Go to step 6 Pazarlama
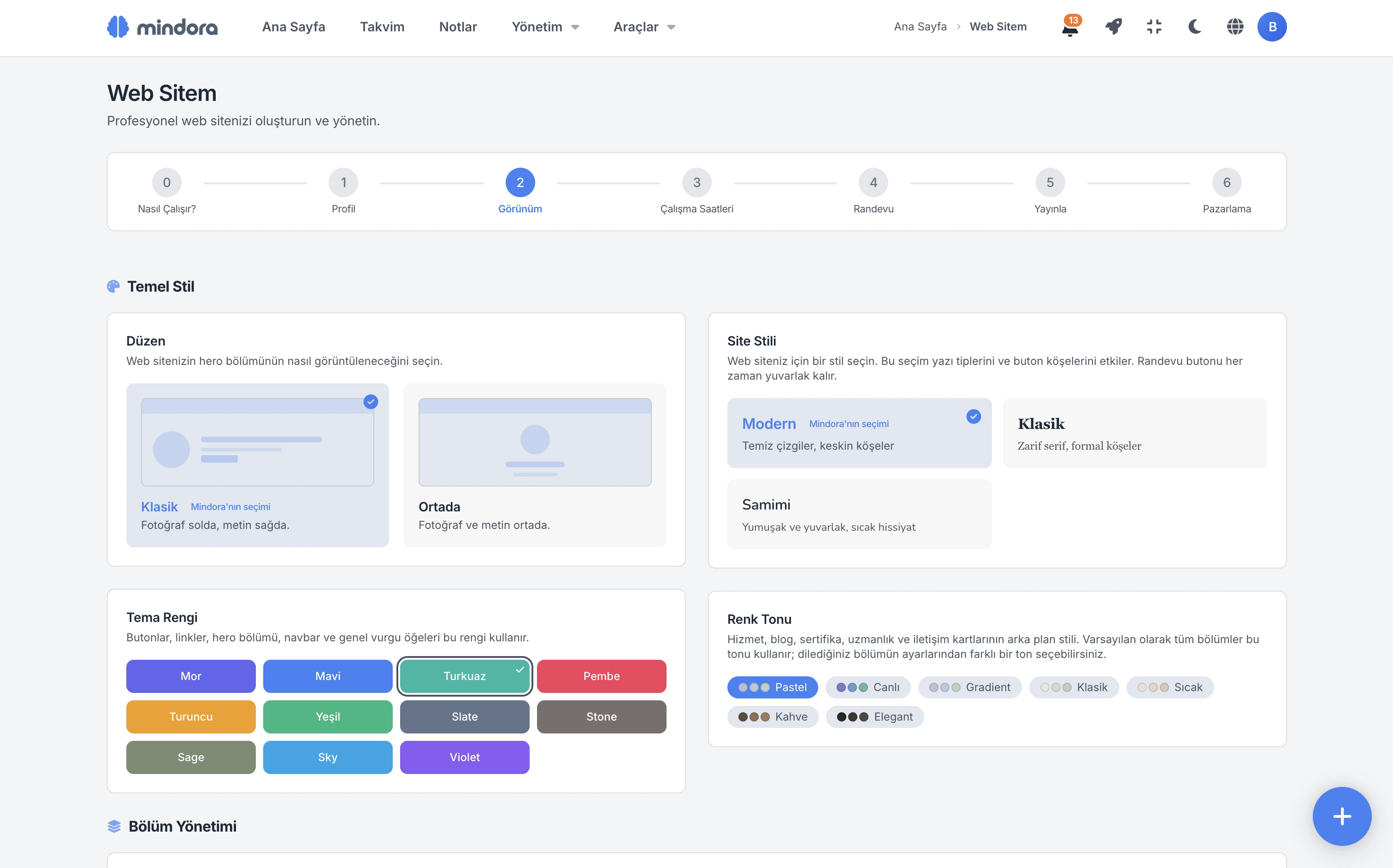Viewport: 1393px width, 868px height. click(1227, 192)
